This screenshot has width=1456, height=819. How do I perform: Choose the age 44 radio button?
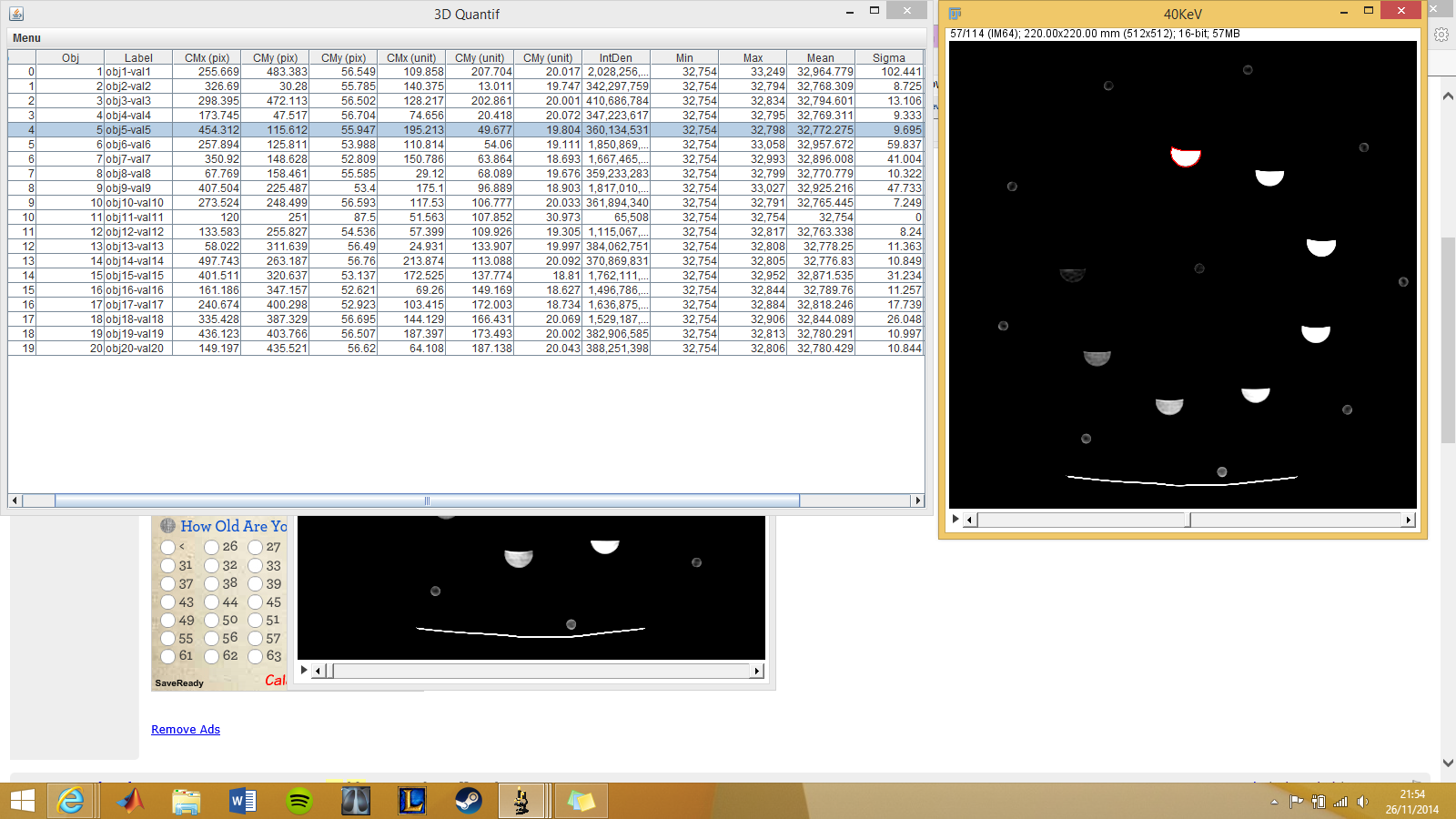211,602
